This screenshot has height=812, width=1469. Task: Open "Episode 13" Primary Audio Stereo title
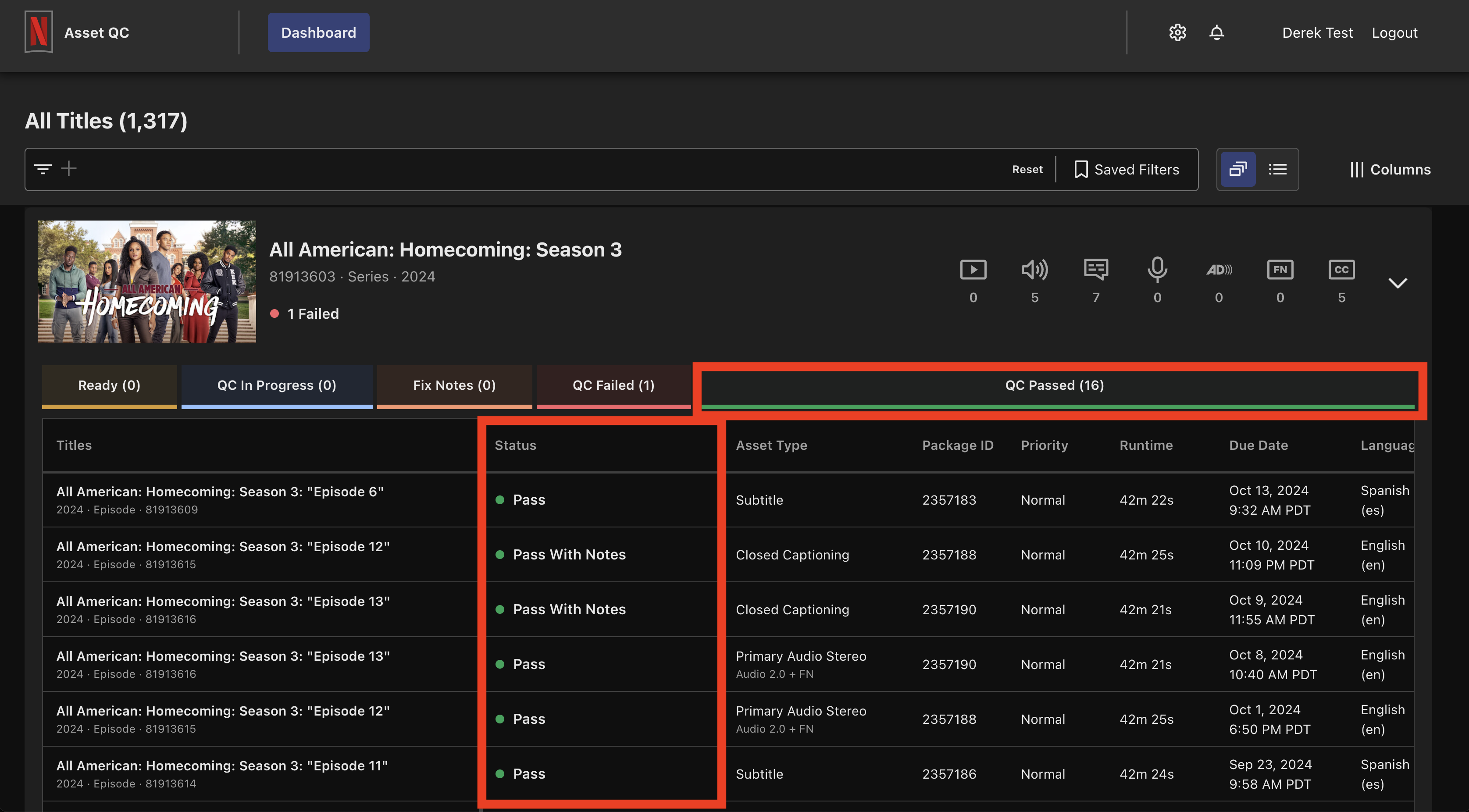(x=223, y=656)
